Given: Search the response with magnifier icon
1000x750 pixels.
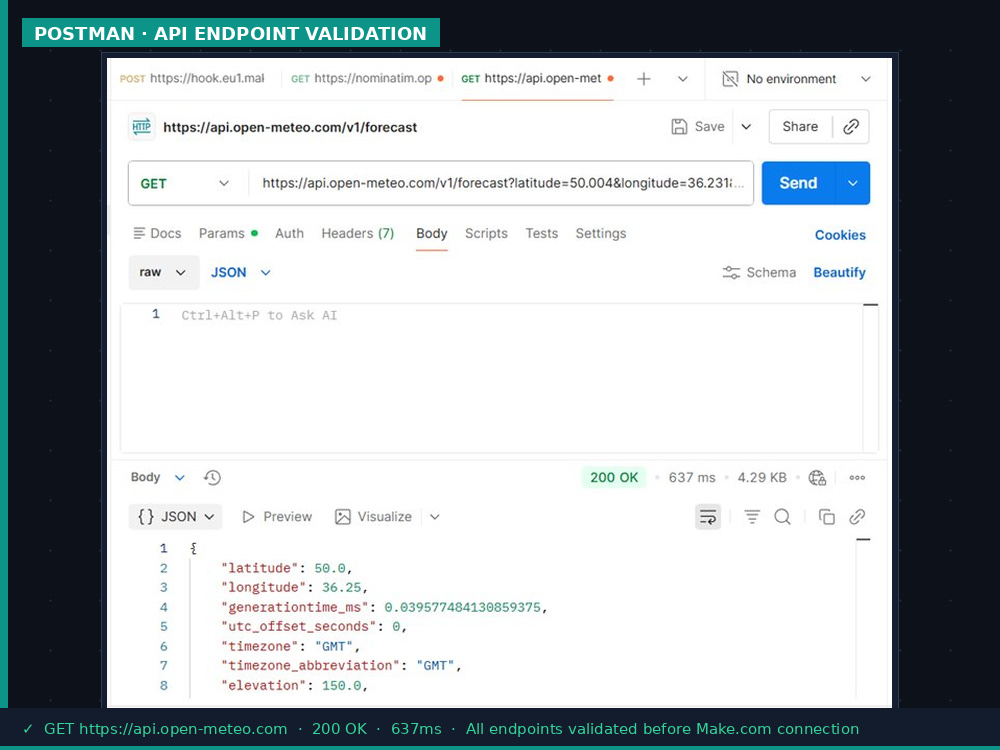Looking at the screenshot, I should click(x=783, y=517).
